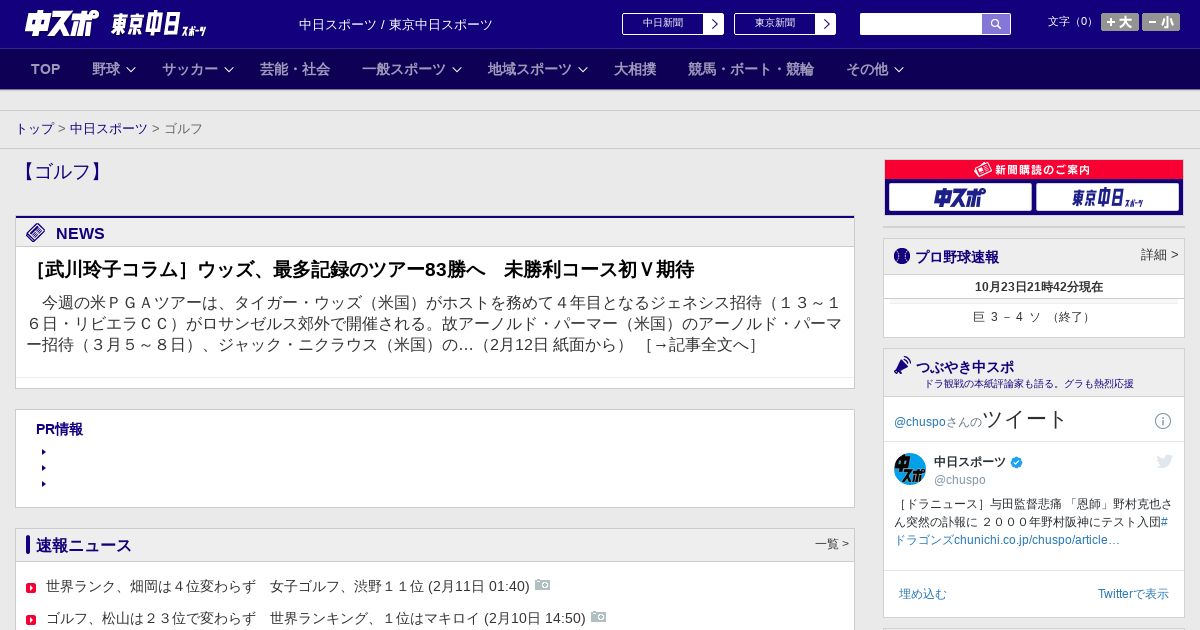The image size is (1200, 630).
Task: Click the third PR情報 bullet arrow
Action: (44, 484)
